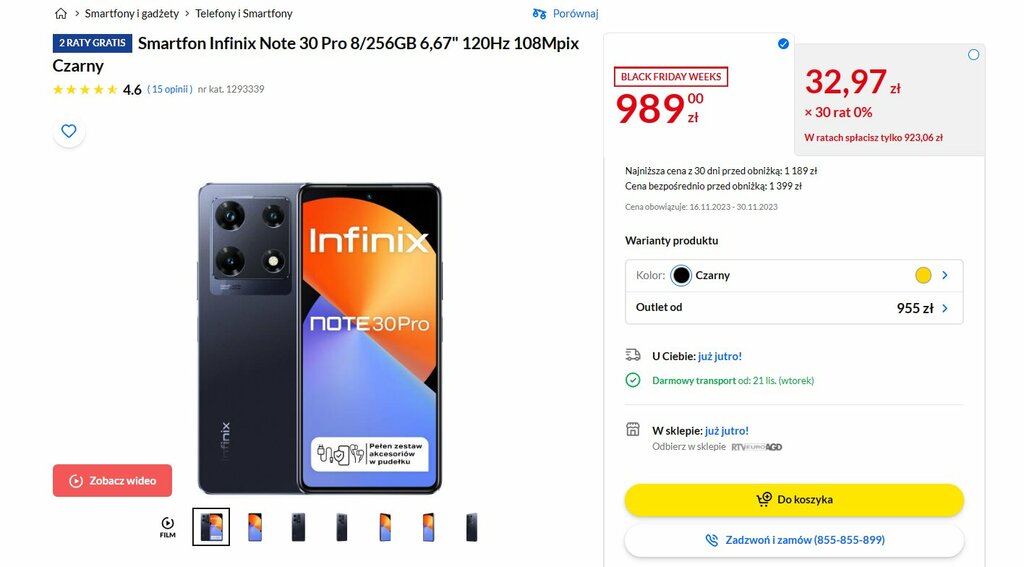Add to cart with Do koszyka button

794,500
